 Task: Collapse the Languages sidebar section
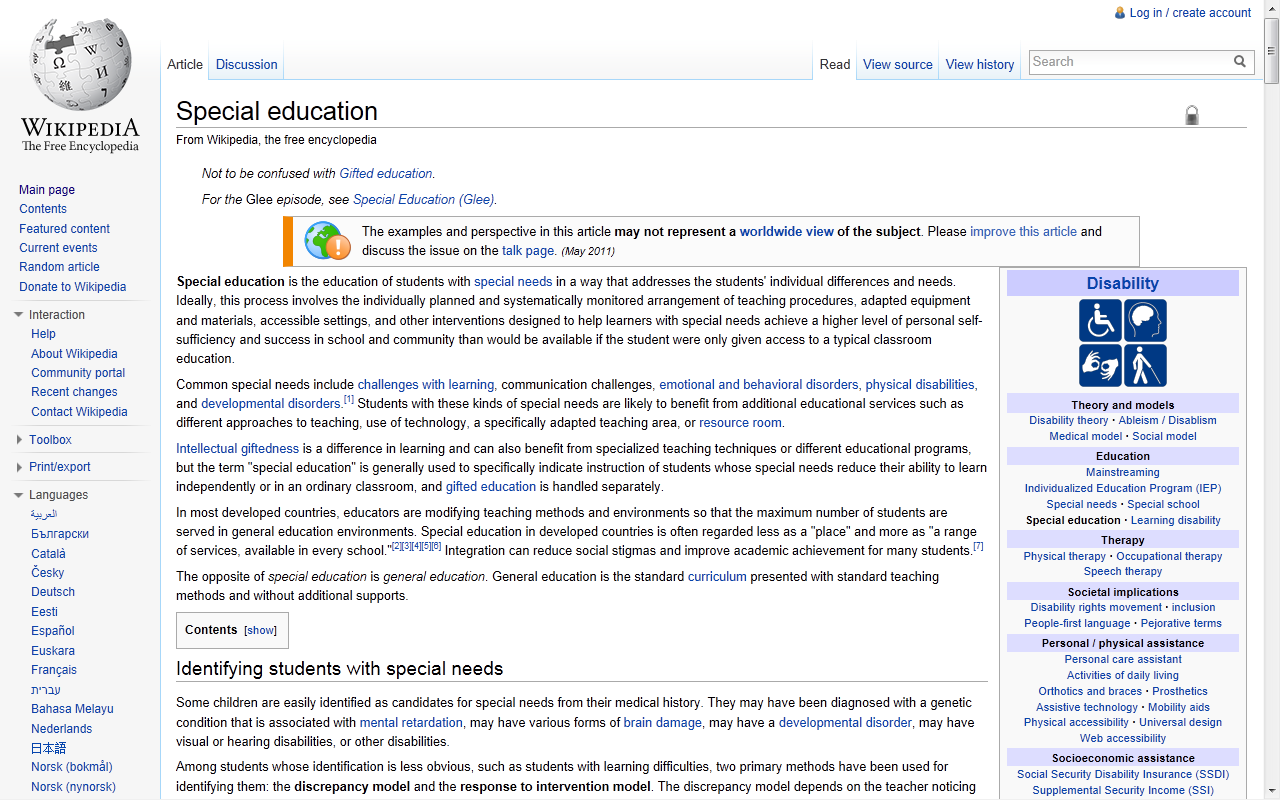click(18, 495)
